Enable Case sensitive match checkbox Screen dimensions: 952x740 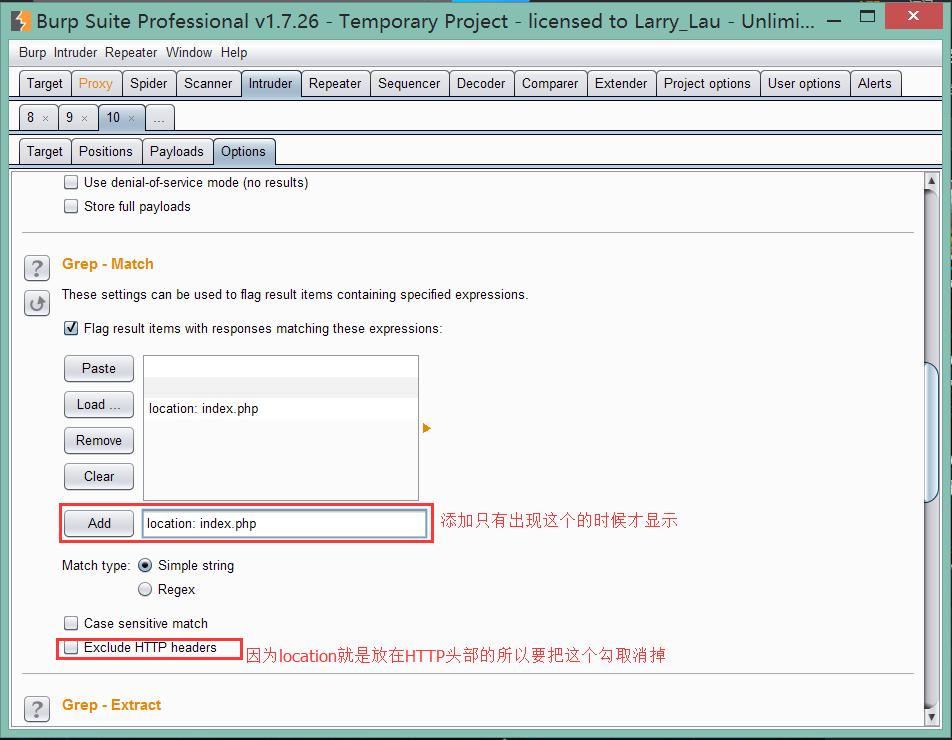point(71,623)
